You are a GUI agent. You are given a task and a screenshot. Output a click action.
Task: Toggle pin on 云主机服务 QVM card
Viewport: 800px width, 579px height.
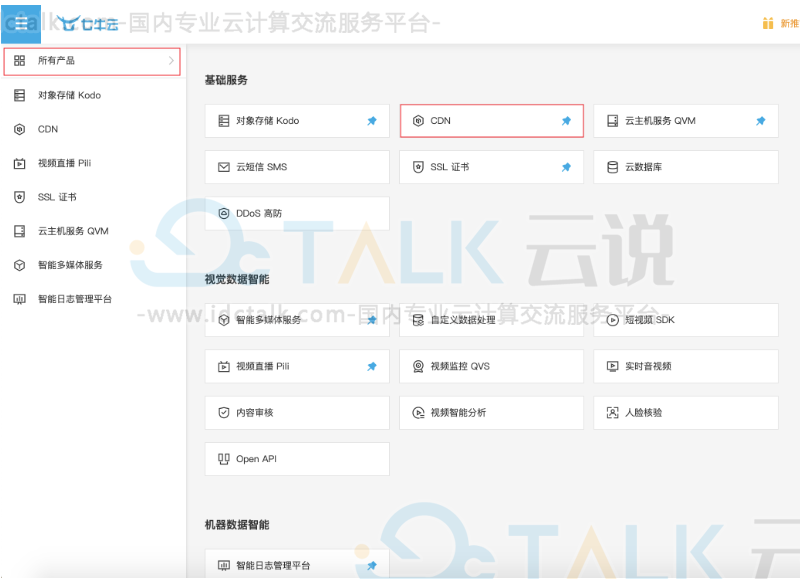pyautogui.click(x=761, y=121)
